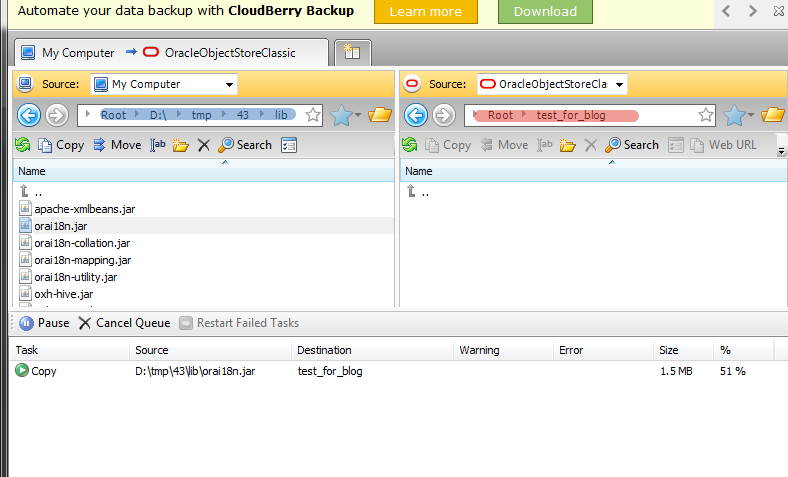The width and height of the screenshot is (788, 477).
Task: Click the Destination column header in queue
Action: tap(372, 350)
